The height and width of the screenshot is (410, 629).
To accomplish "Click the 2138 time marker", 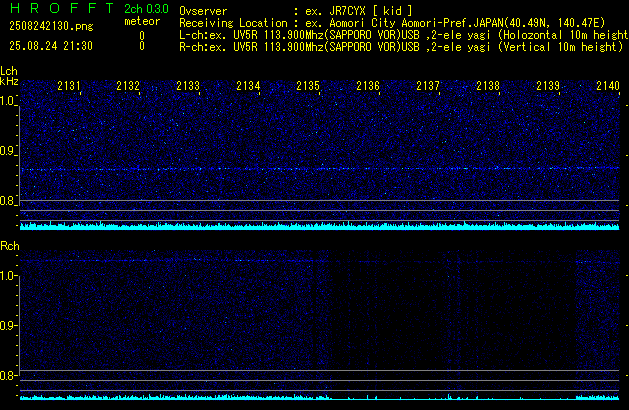I will point(488,86).
